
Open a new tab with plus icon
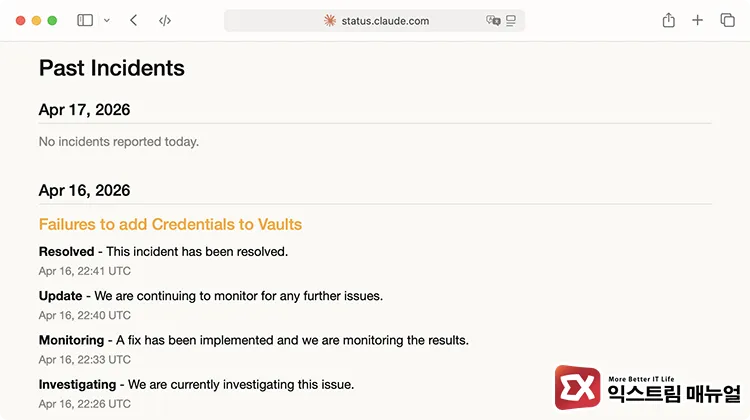tap(698, 20)
